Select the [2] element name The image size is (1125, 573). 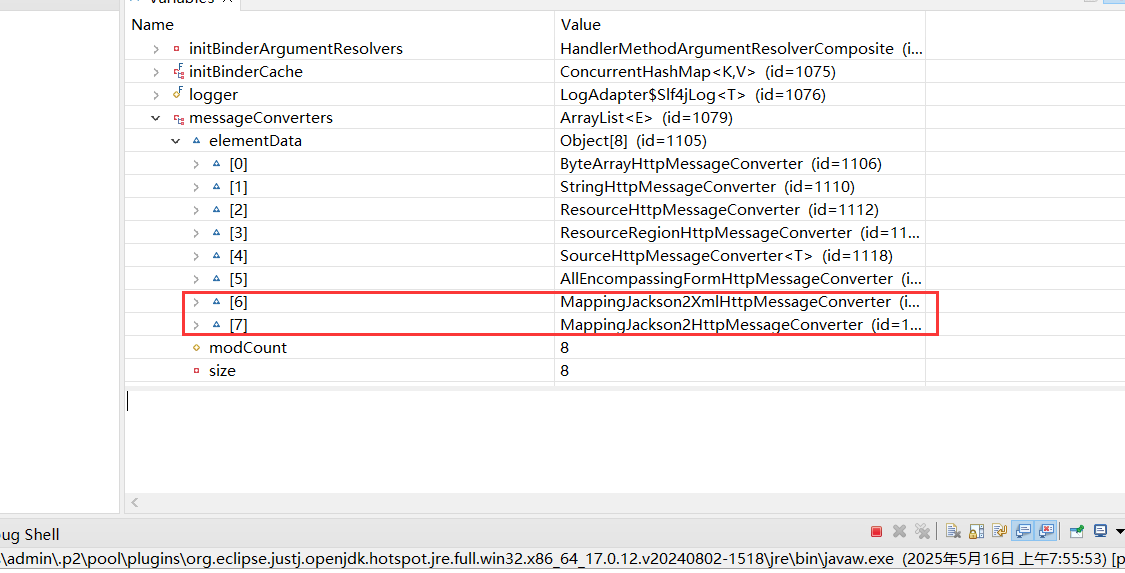coord(238,210)
